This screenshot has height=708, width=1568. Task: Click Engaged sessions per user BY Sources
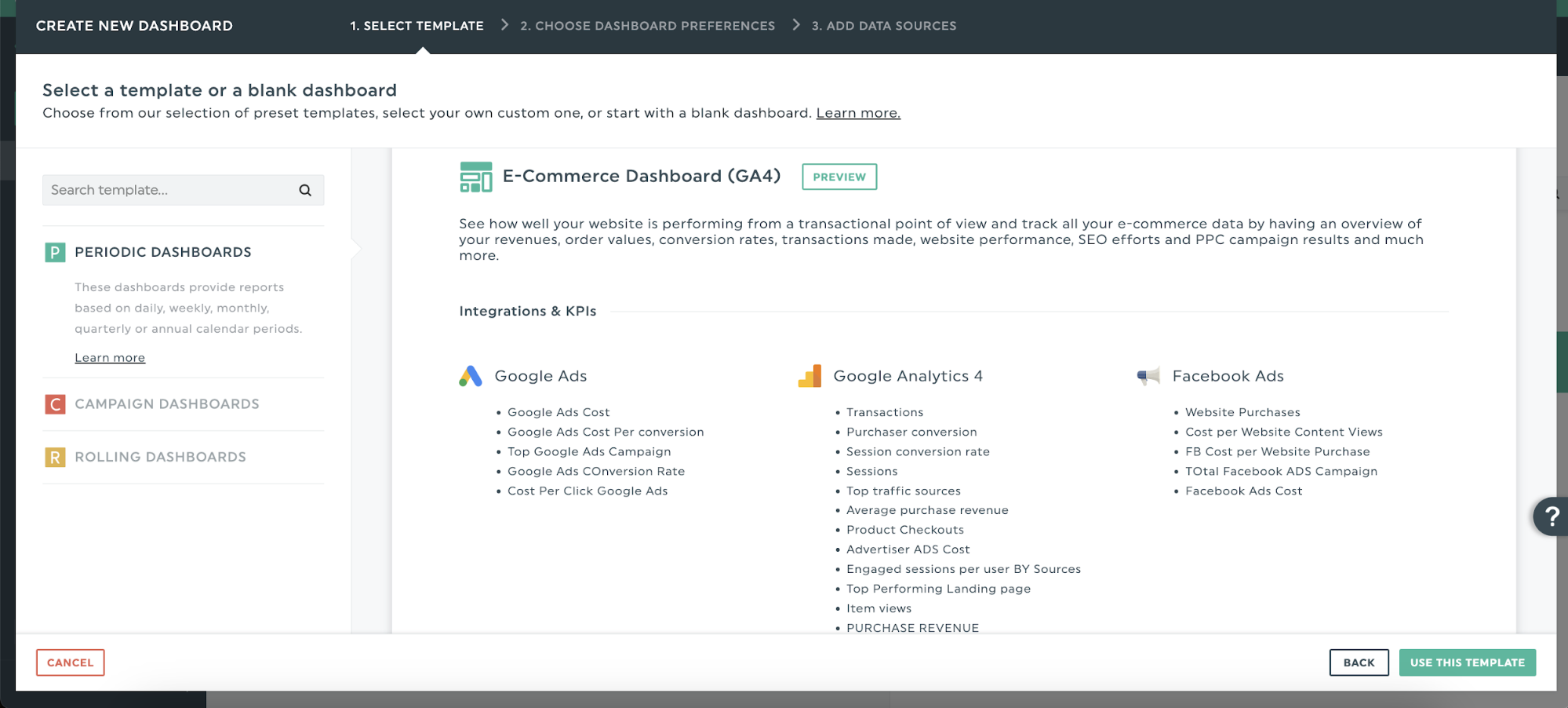tap(963, 569)
